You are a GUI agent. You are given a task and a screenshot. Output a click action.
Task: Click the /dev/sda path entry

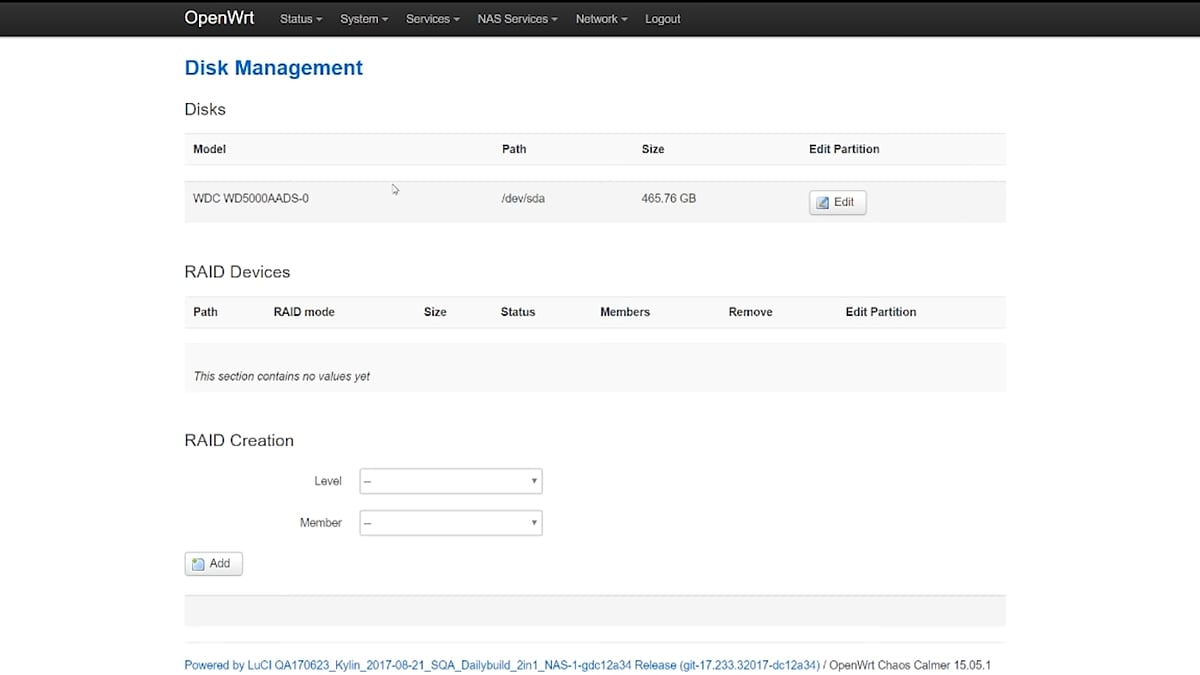coord(523,199)
